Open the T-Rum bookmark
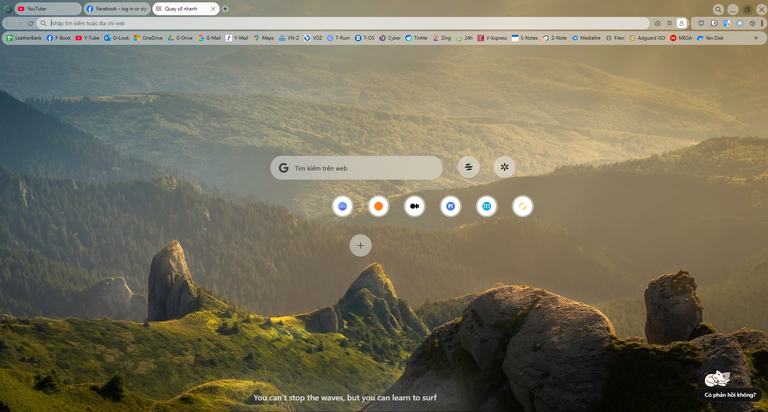768x412 pixels. (338, 38)
